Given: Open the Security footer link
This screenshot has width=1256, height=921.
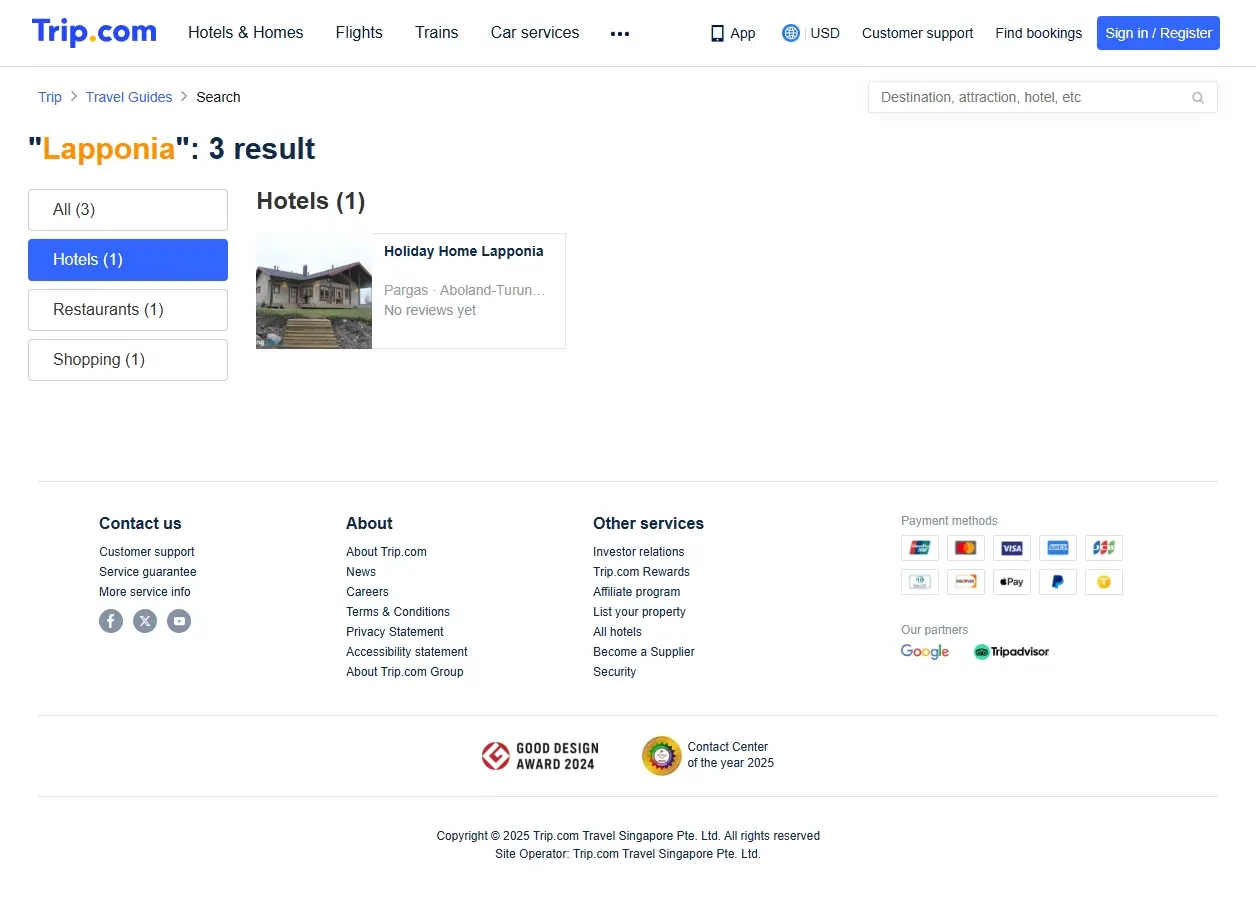Looking at the screenshot, I should click(614, 672).
